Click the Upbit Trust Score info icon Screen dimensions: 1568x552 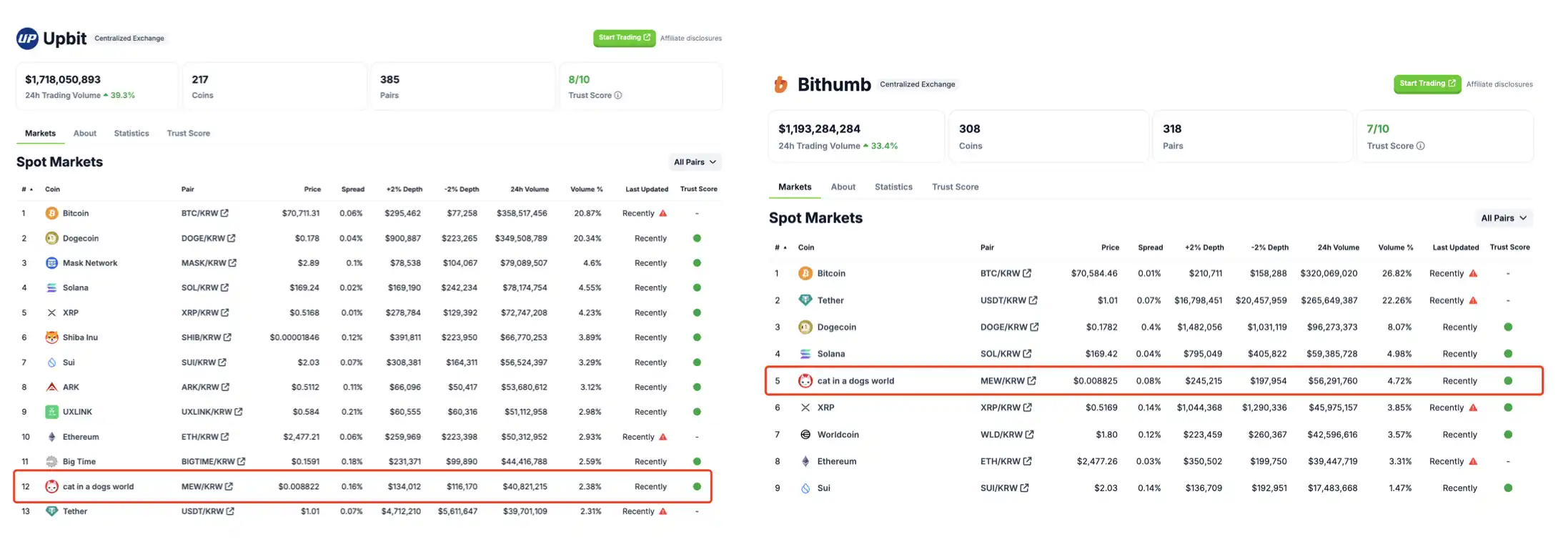click(618, 95)
